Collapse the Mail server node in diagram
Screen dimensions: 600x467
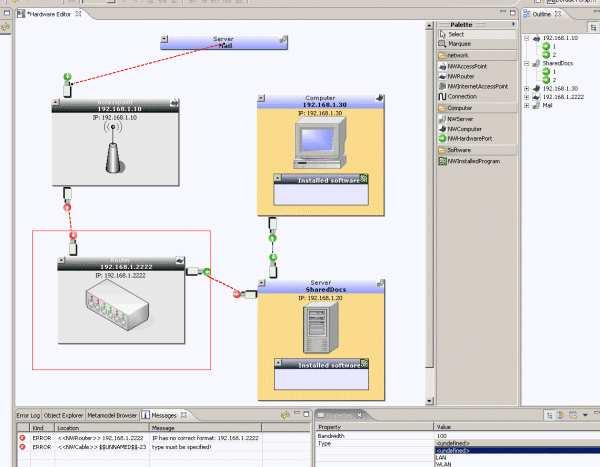coord(164,39)
